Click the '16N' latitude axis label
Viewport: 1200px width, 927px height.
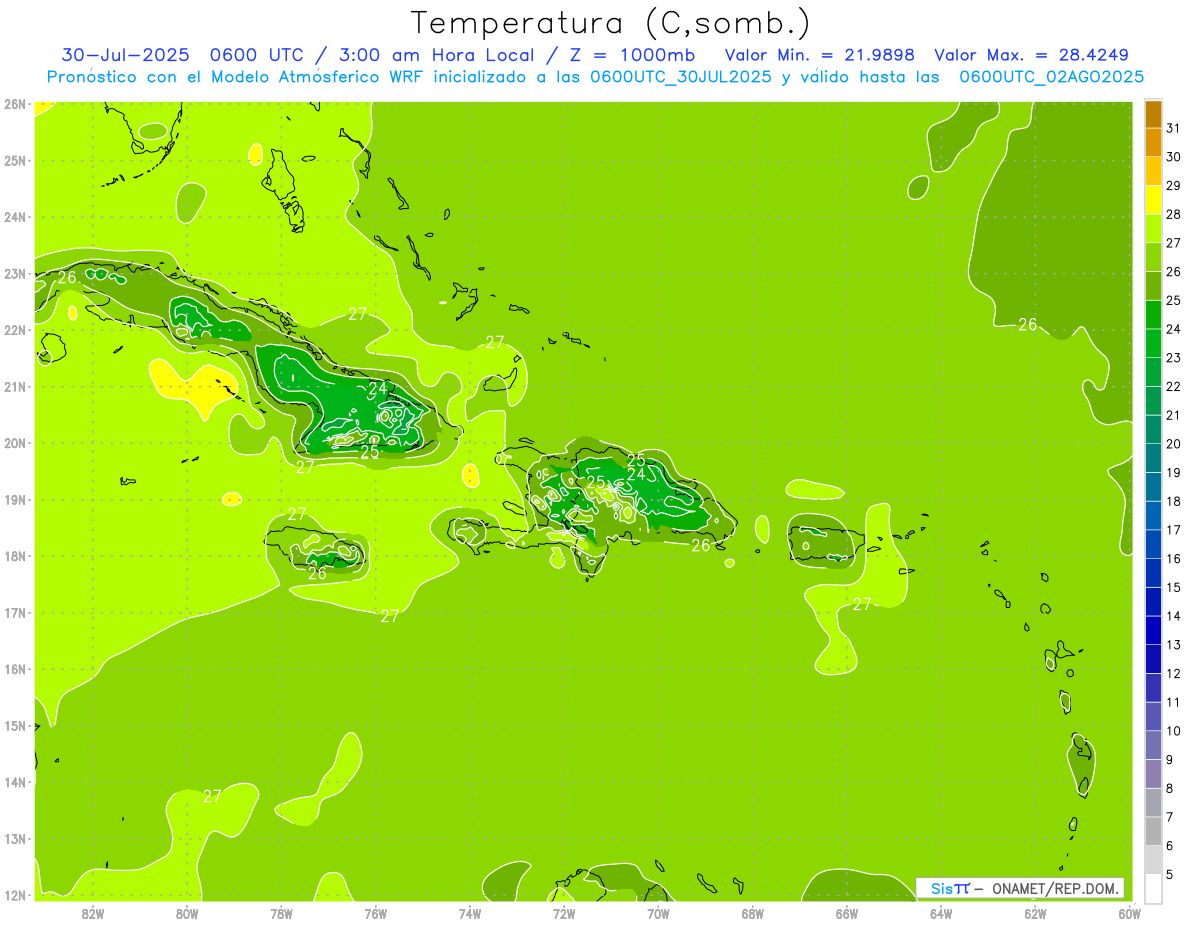click(x=14, y=669)
